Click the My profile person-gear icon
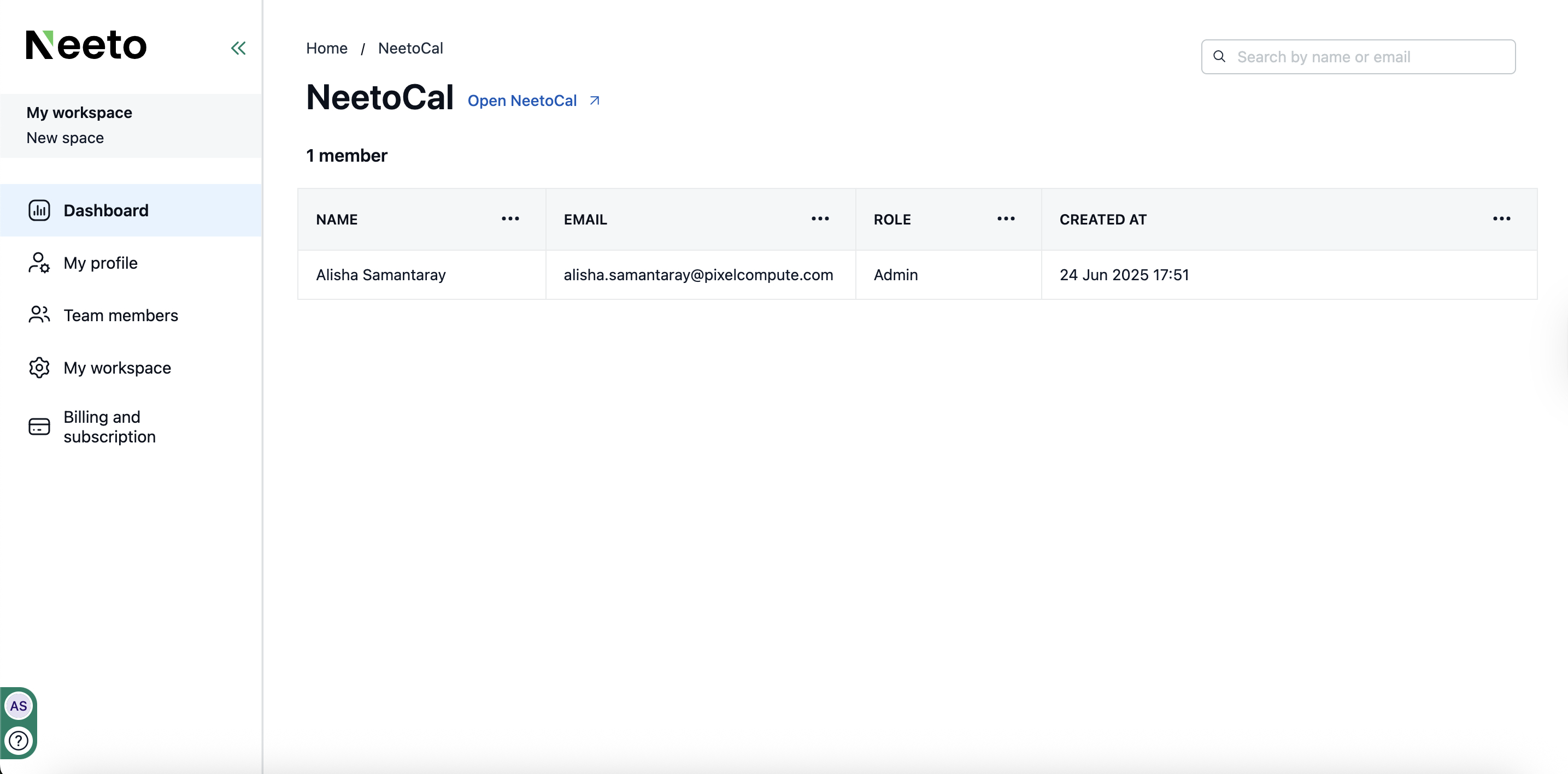The image size is (1568, 774). [x=39, y=263]
